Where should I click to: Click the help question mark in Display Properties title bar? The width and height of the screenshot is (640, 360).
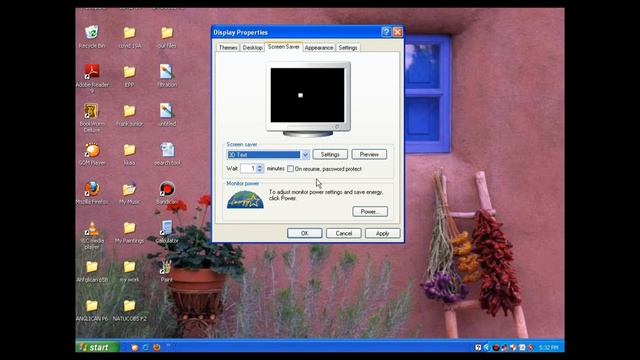point(386,32)
